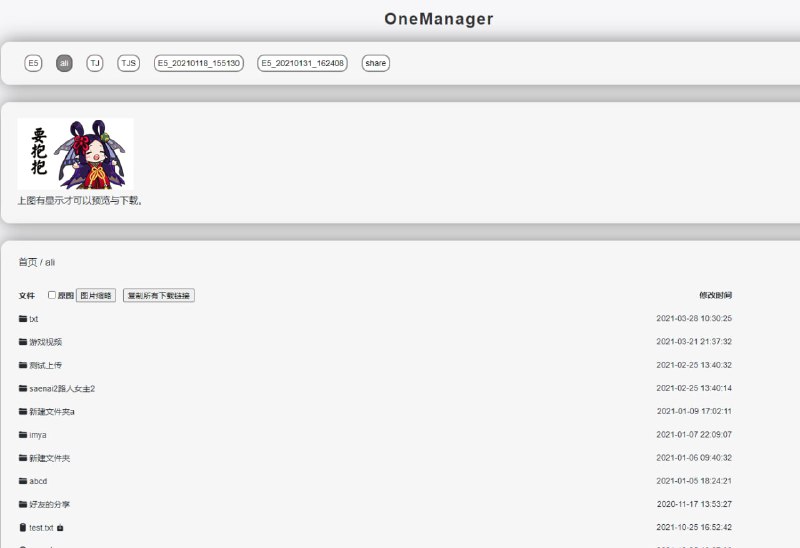Click the folder icon beside 游戏视频
The height and width of the screenshot is (548, 800).
[x=23, y=342]
